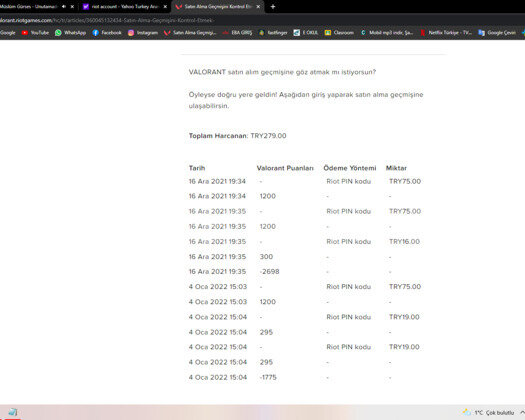525x420 pixels.
Task: Click the Ödeme Yöntemi column header
Action: pyautogui.click(x=350, y=168)
